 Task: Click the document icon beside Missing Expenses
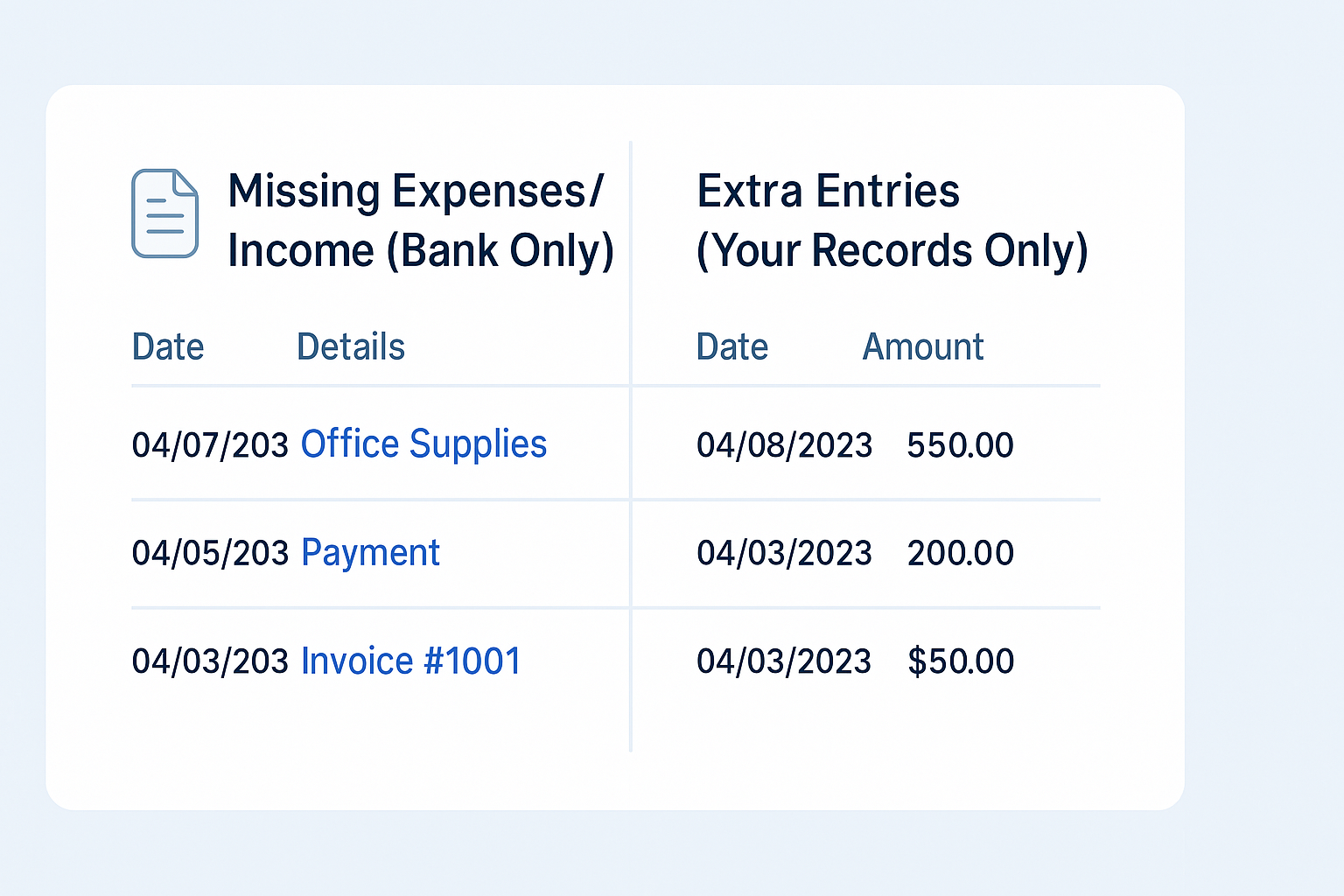tap(165, 213)
